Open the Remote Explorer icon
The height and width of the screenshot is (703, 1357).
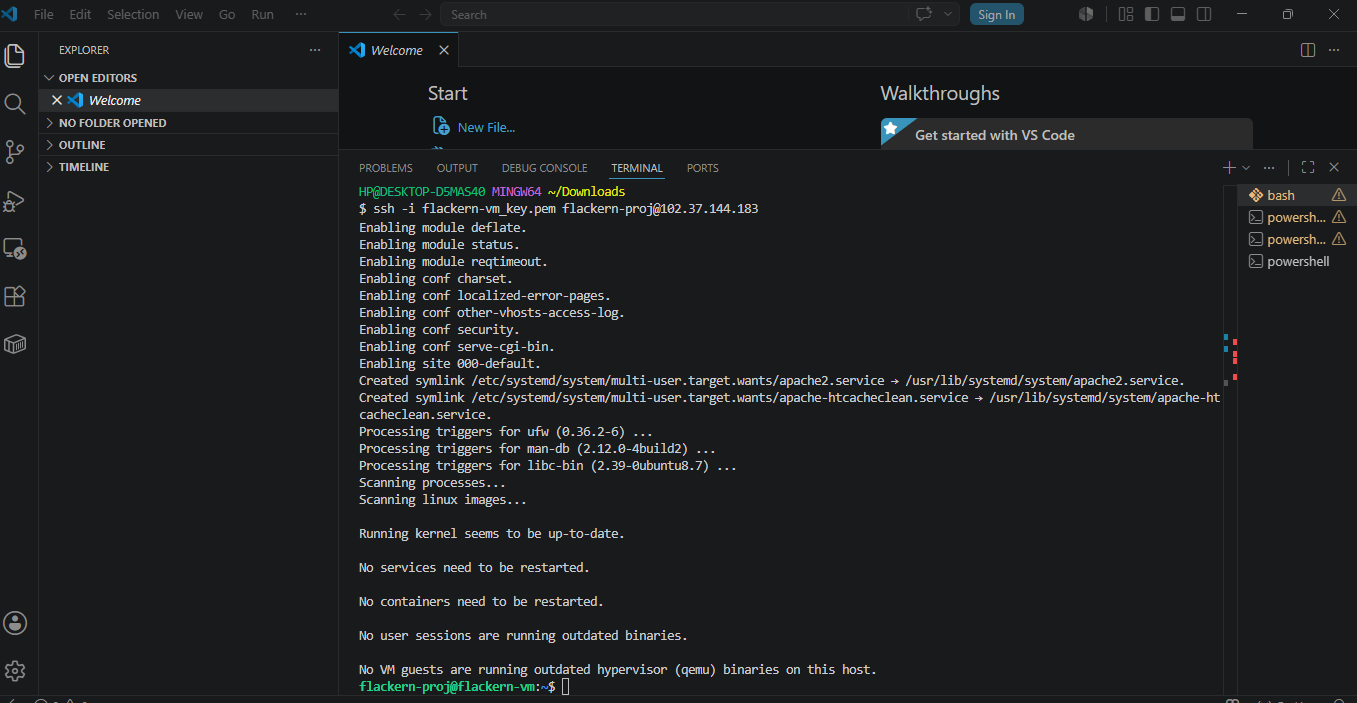click(x=15, y=248)
